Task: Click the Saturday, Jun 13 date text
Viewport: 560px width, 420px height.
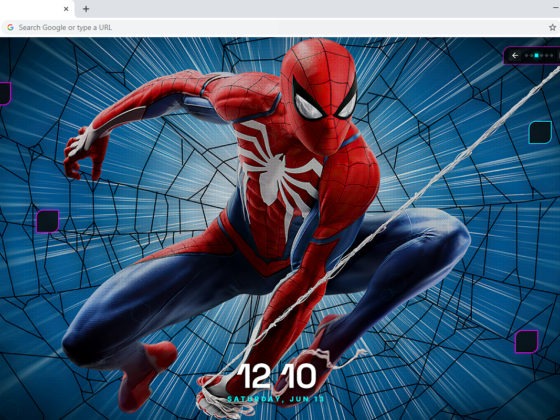Action: (276, 399)
